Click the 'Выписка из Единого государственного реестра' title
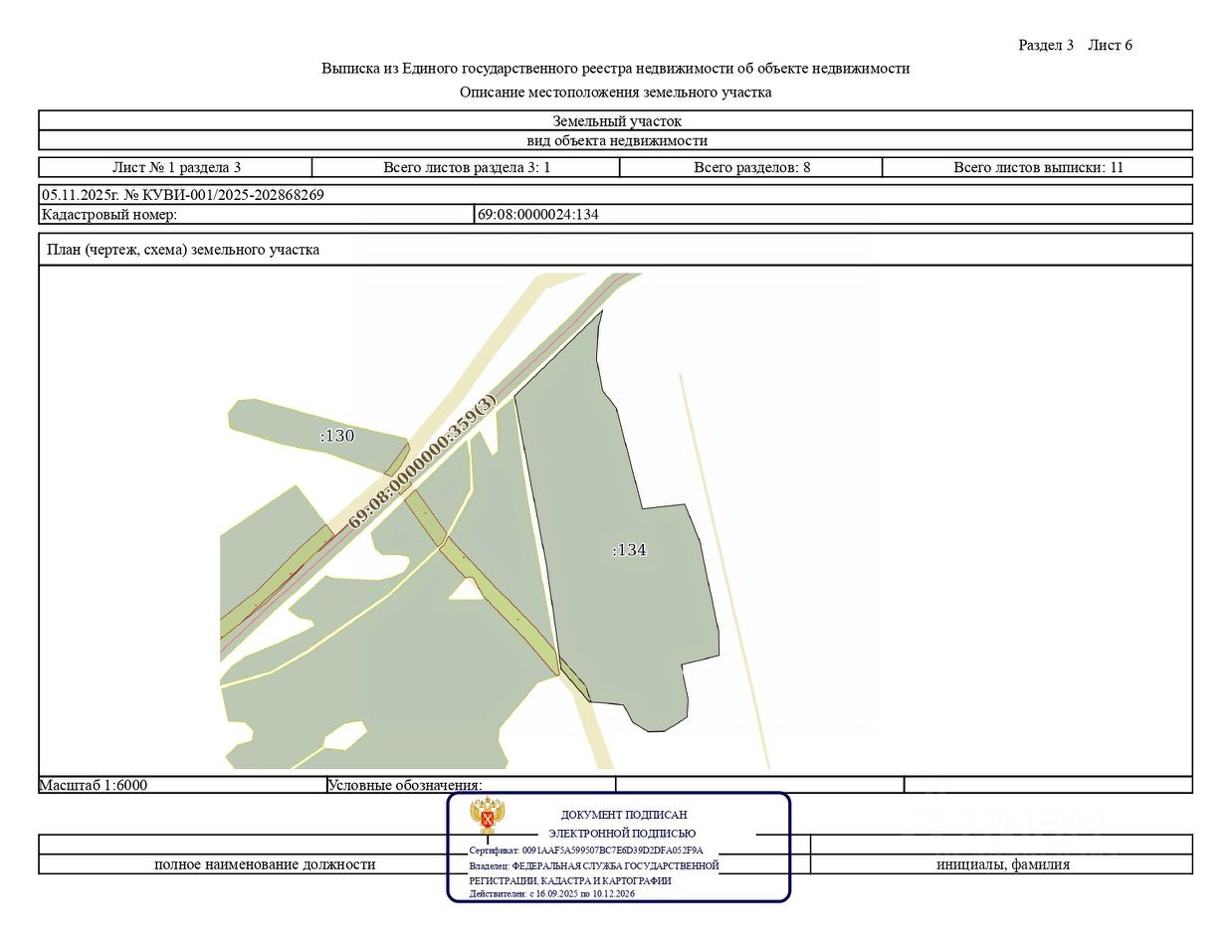Image resolution: width=1232 pixels, height=952 pixels. pos(615,69)
